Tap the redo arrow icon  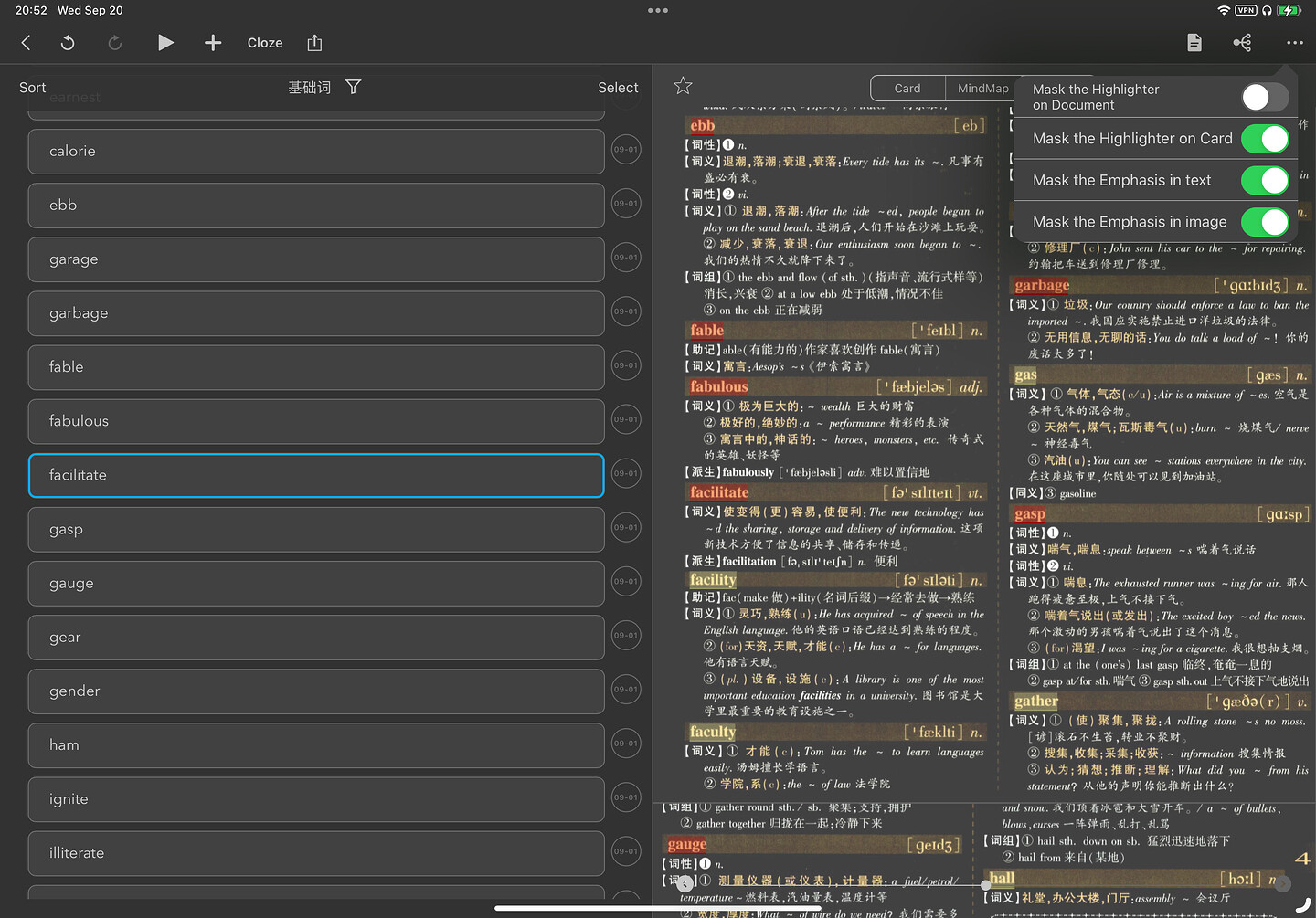(115, 43)
